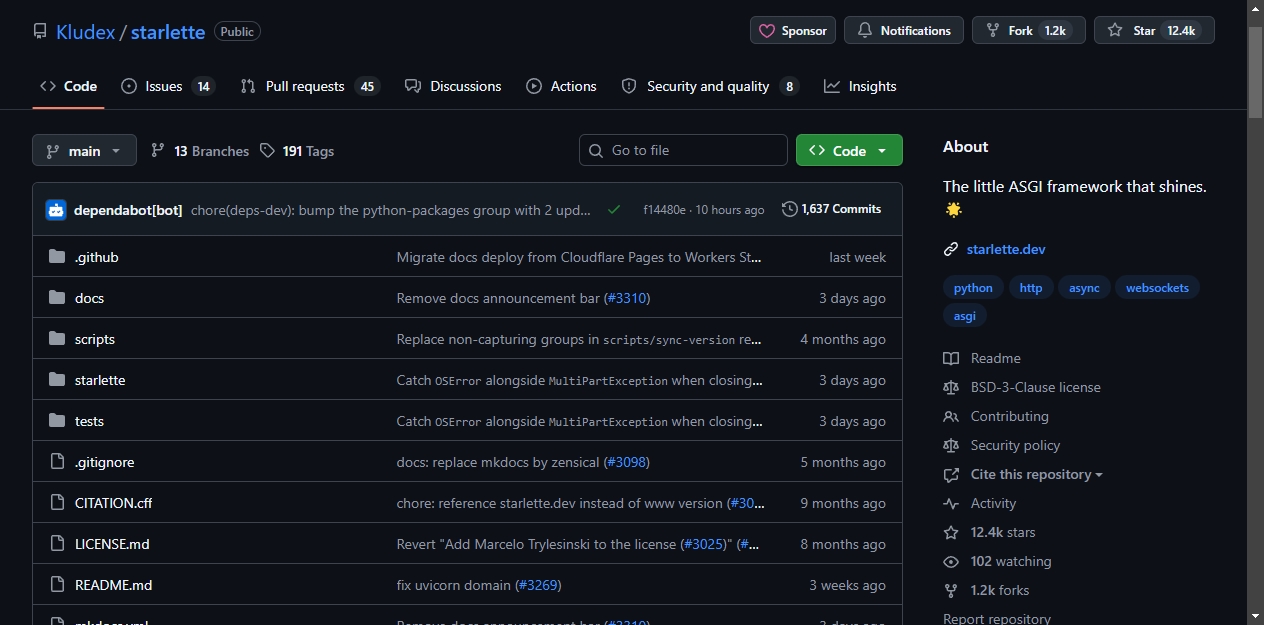
Task: View 102 watching link
Action: click(998, 561)
